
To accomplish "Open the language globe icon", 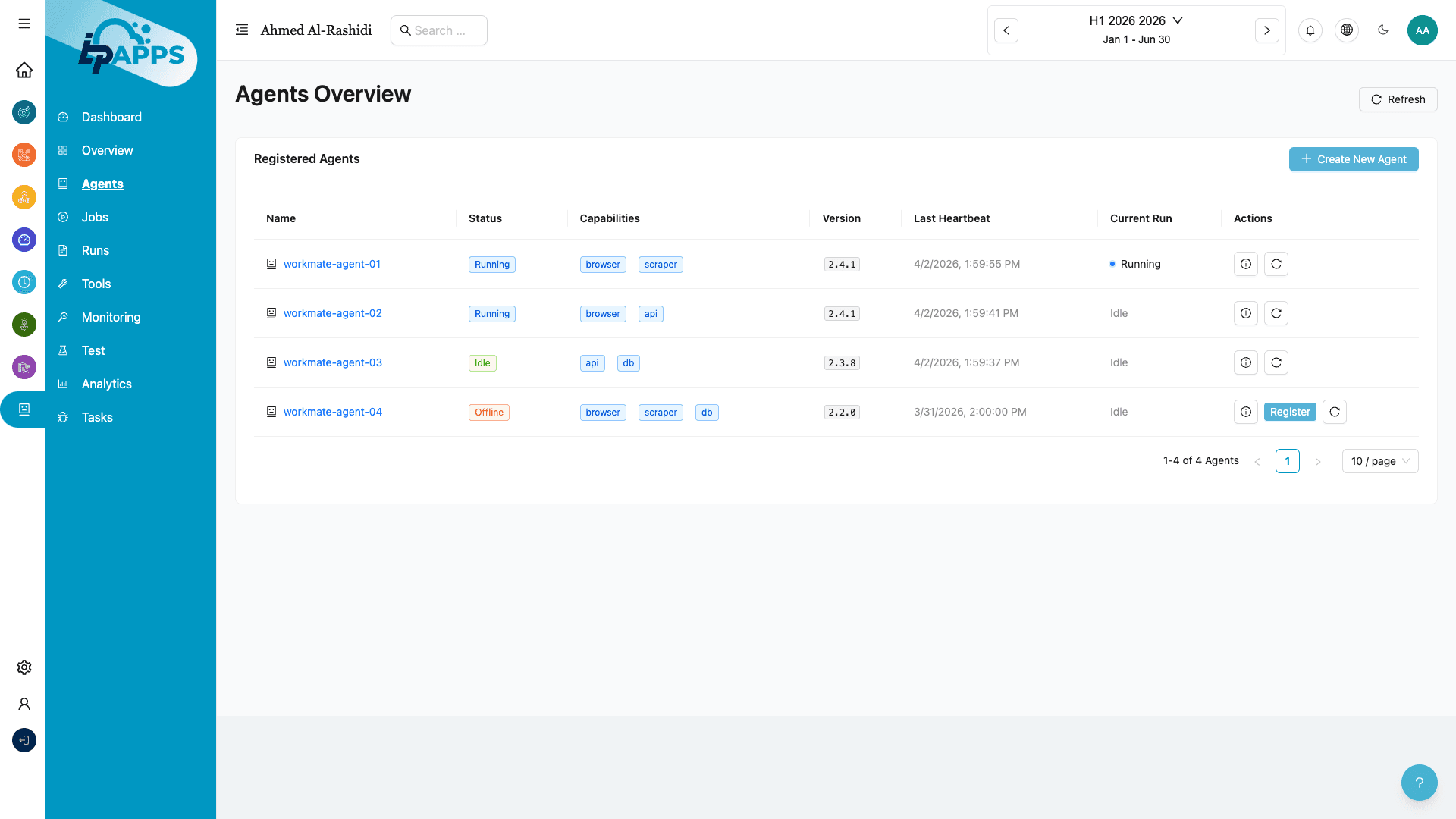I will point(1346,30).
